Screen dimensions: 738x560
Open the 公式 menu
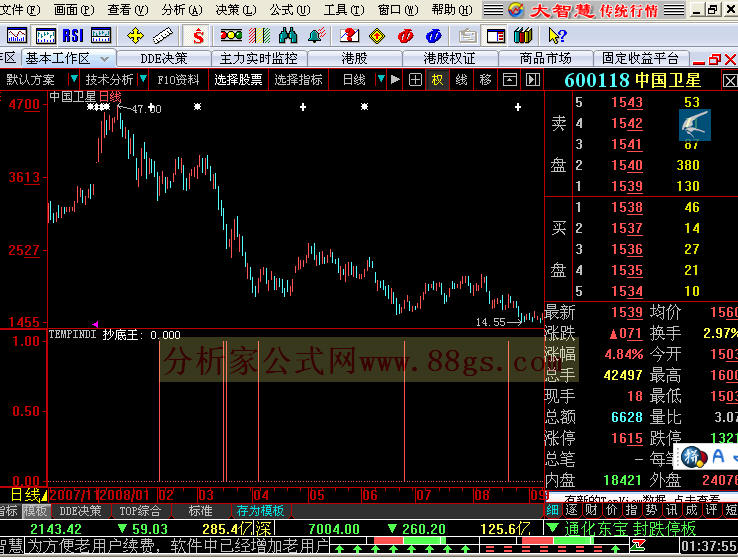tap(290, 9)
